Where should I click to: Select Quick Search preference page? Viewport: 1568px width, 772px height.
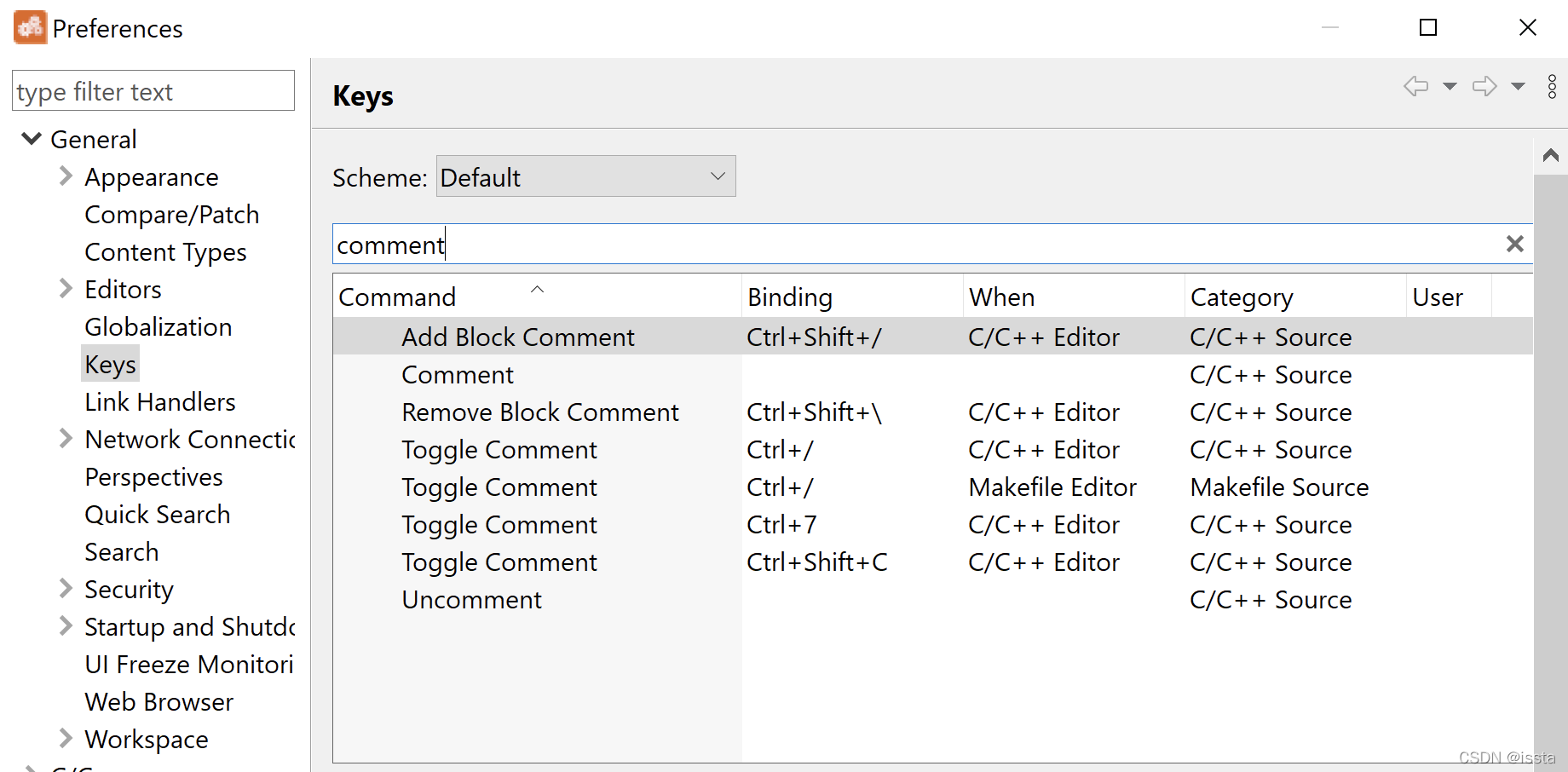point(158,515)
